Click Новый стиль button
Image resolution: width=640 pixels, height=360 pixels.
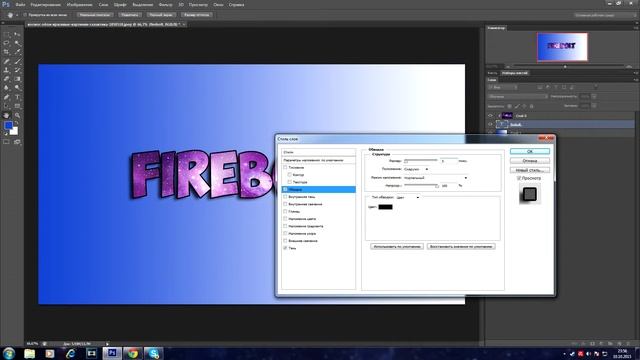coord(530,170)
